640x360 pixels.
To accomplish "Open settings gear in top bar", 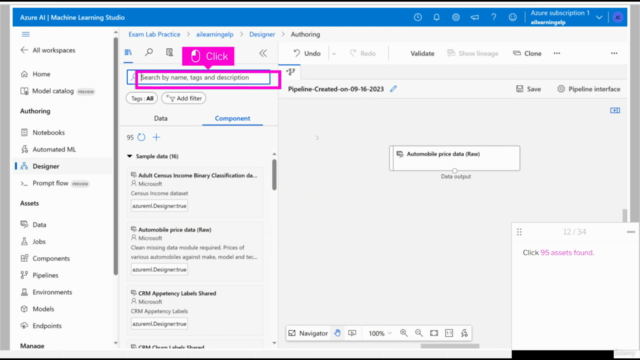I will click(456, 18).
